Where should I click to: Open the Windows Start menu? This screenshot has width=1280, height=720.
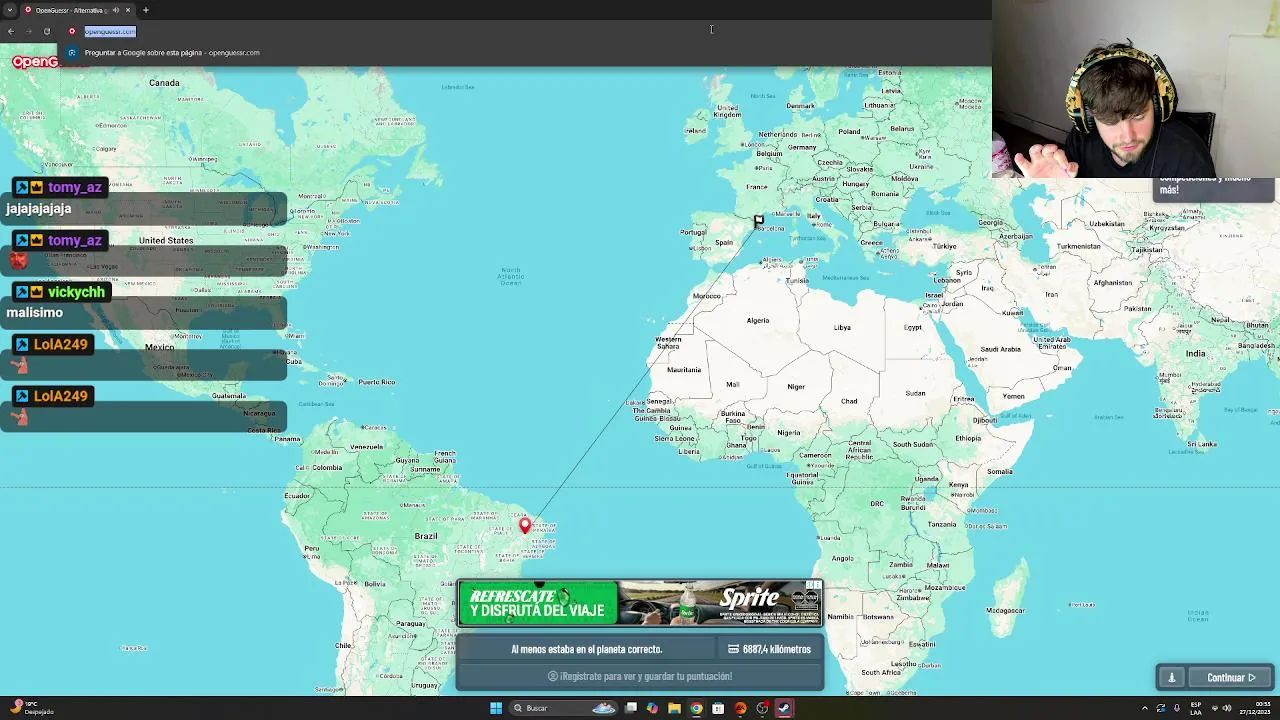coord(496,708)
